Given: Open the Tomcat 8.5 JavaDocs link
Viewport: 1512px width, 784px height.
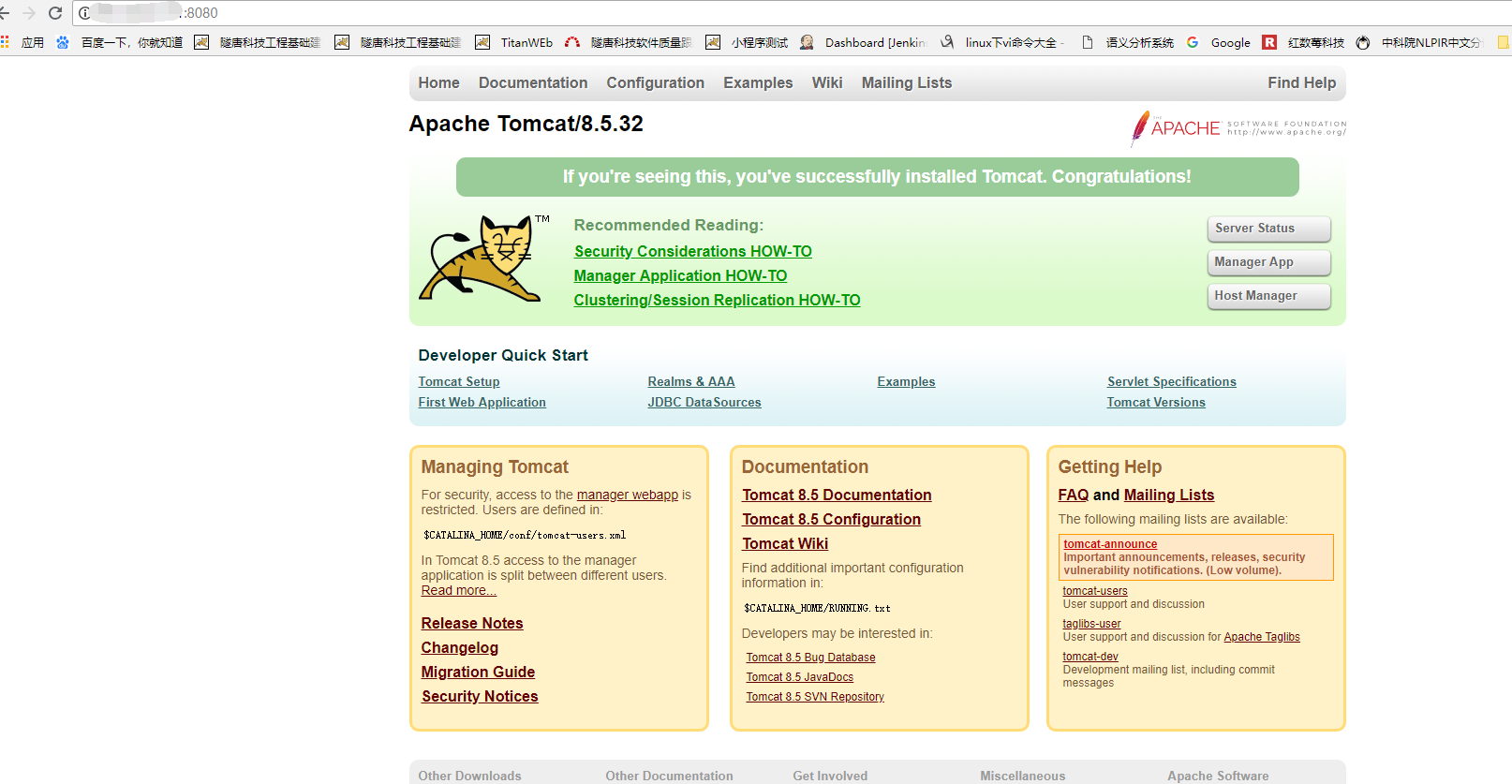Looking at the screenshot, I should point(800,677).
